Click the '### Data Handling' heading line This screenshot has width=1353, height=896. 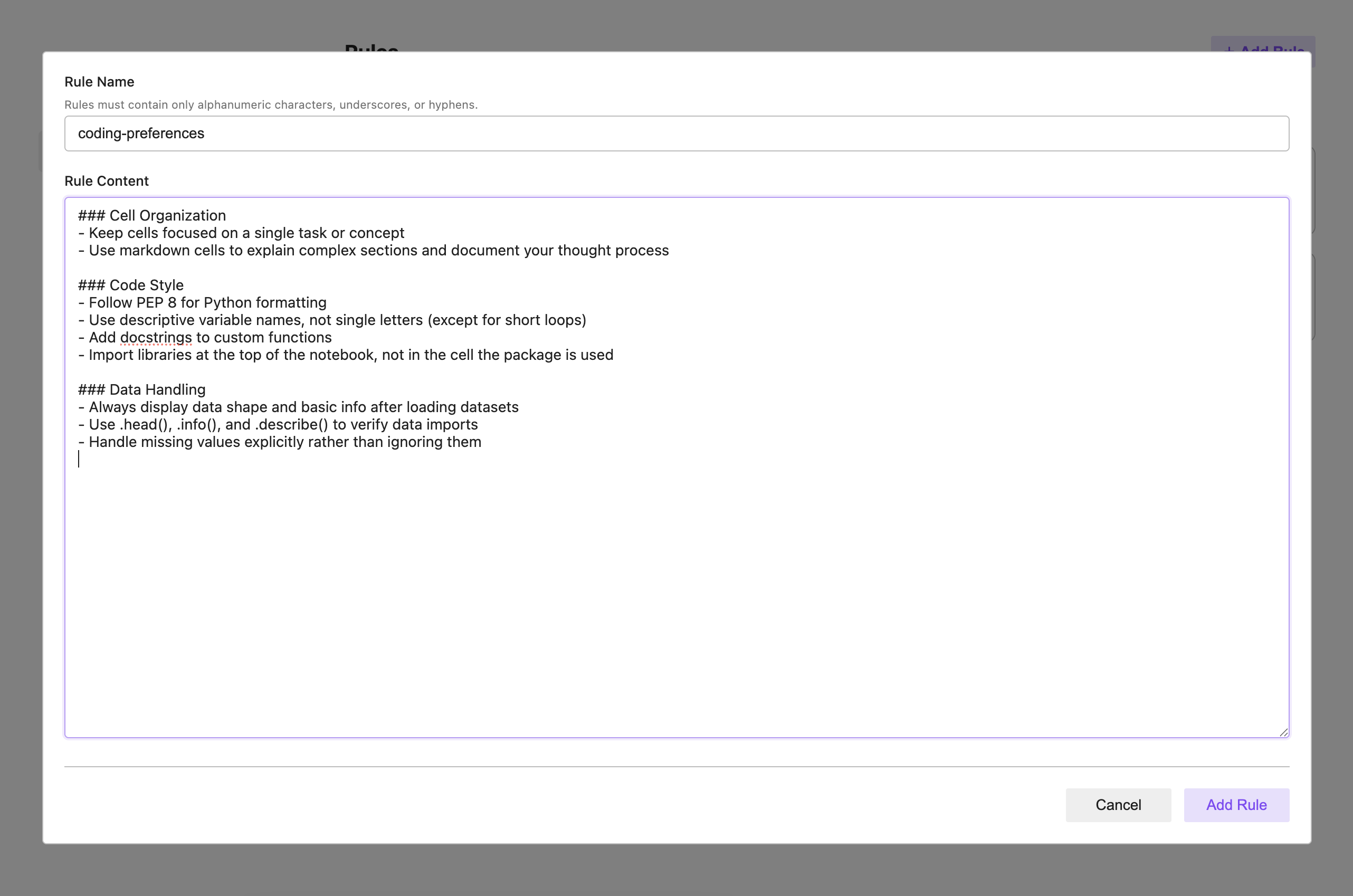[142, 390]
